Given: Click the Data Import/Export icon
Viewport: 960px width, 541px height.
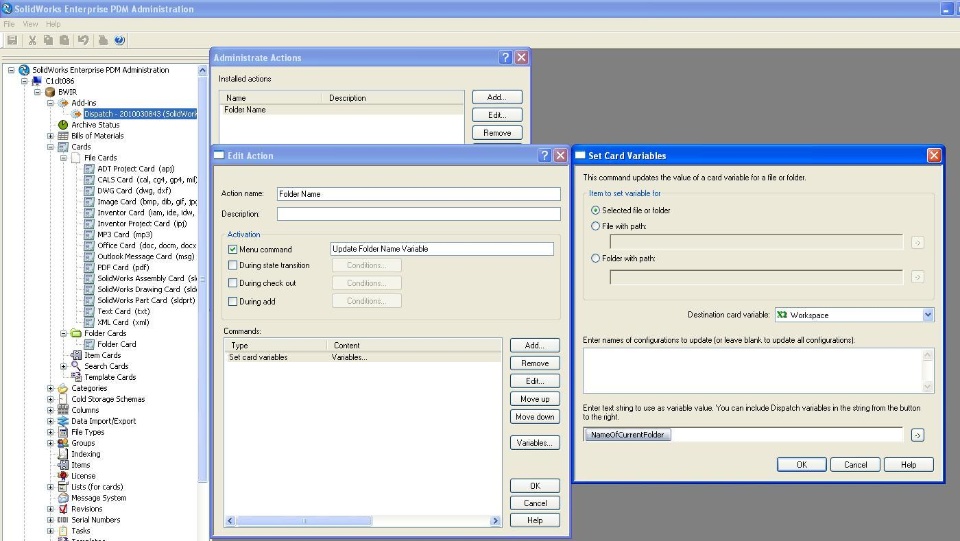Looking at the screenshot, I should tap(62, 421).
